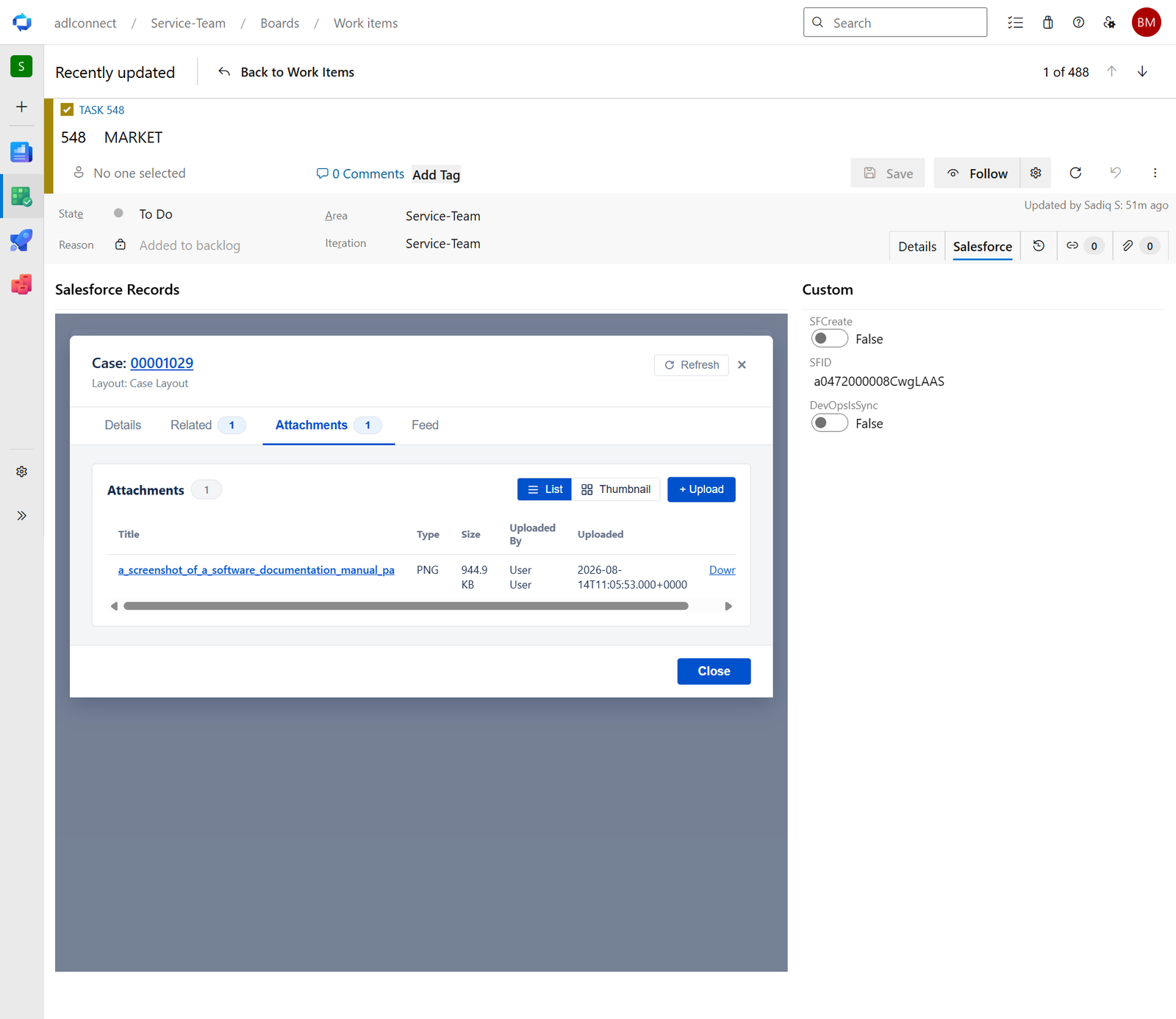
Task: Click the Service-Team breadcrumb
Action: click(x=188, y=23)
